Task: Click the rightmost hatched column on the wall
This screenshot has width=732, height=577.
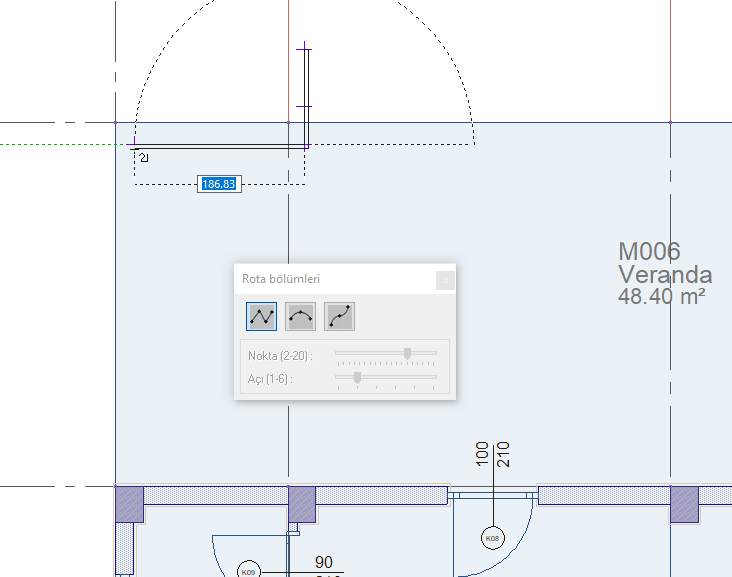Action: click(684, 502)
